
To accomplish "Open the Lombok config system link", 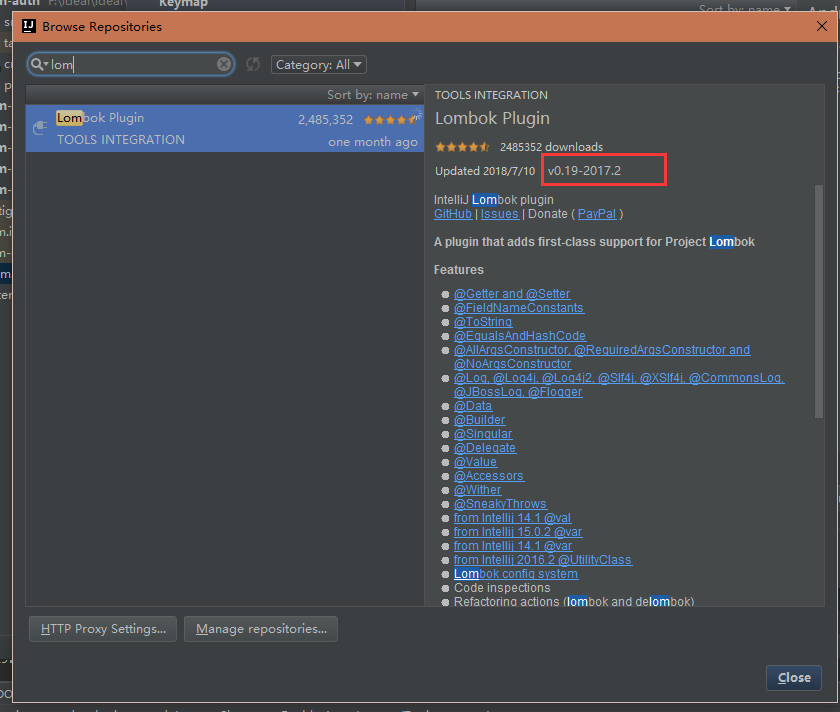I will pos(516,574).
